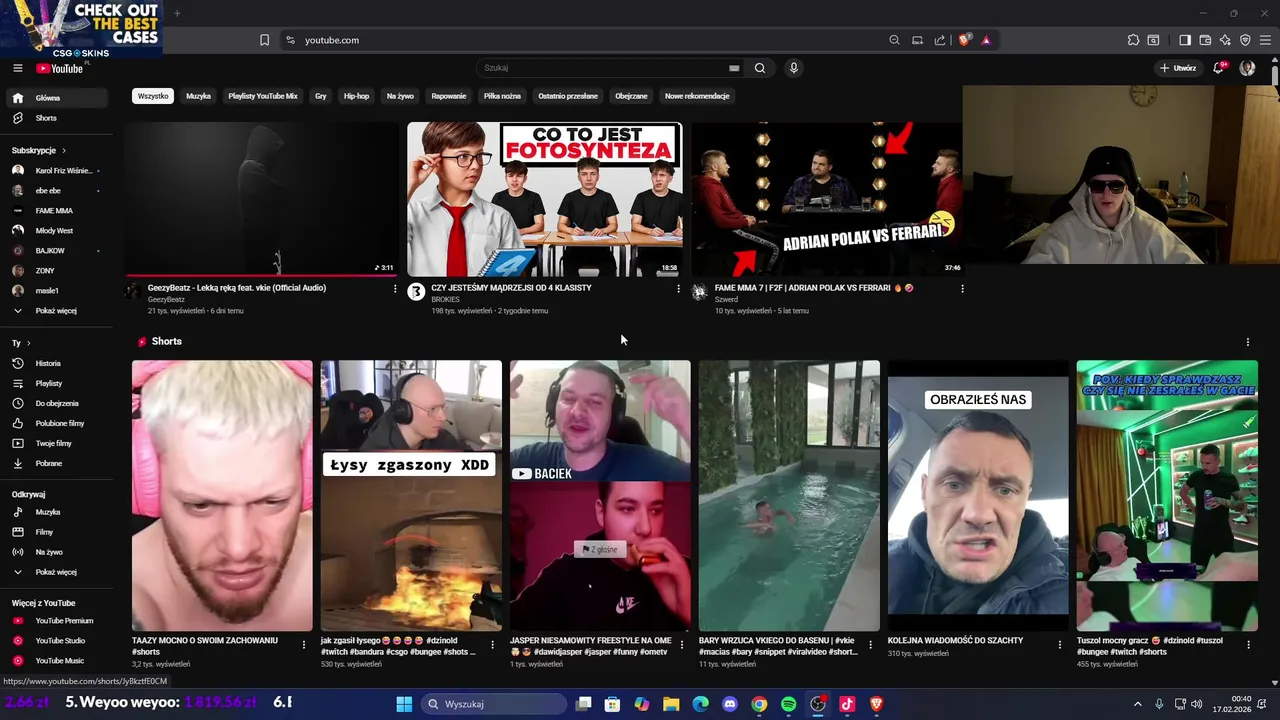This screenshot has height=720, width=1280.
Task: Click the Utwórz create button
Action: [1178, 68]
